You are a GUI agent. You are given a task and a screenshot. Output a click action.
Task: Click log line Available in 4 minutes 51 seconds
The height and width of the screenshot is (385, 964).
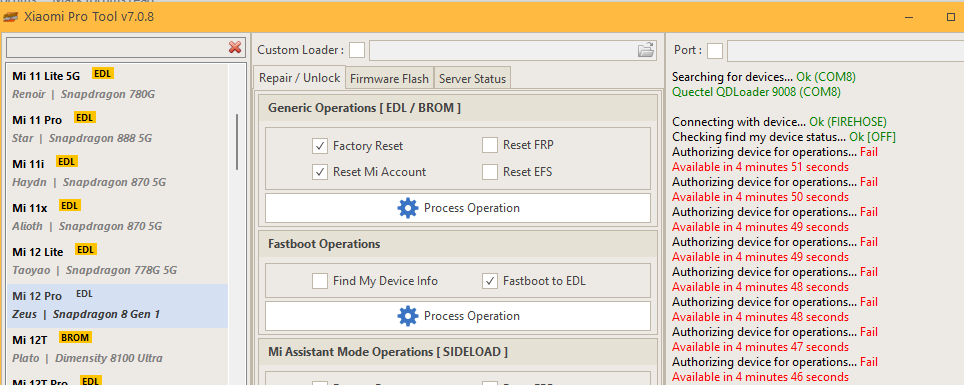point(761,167)
